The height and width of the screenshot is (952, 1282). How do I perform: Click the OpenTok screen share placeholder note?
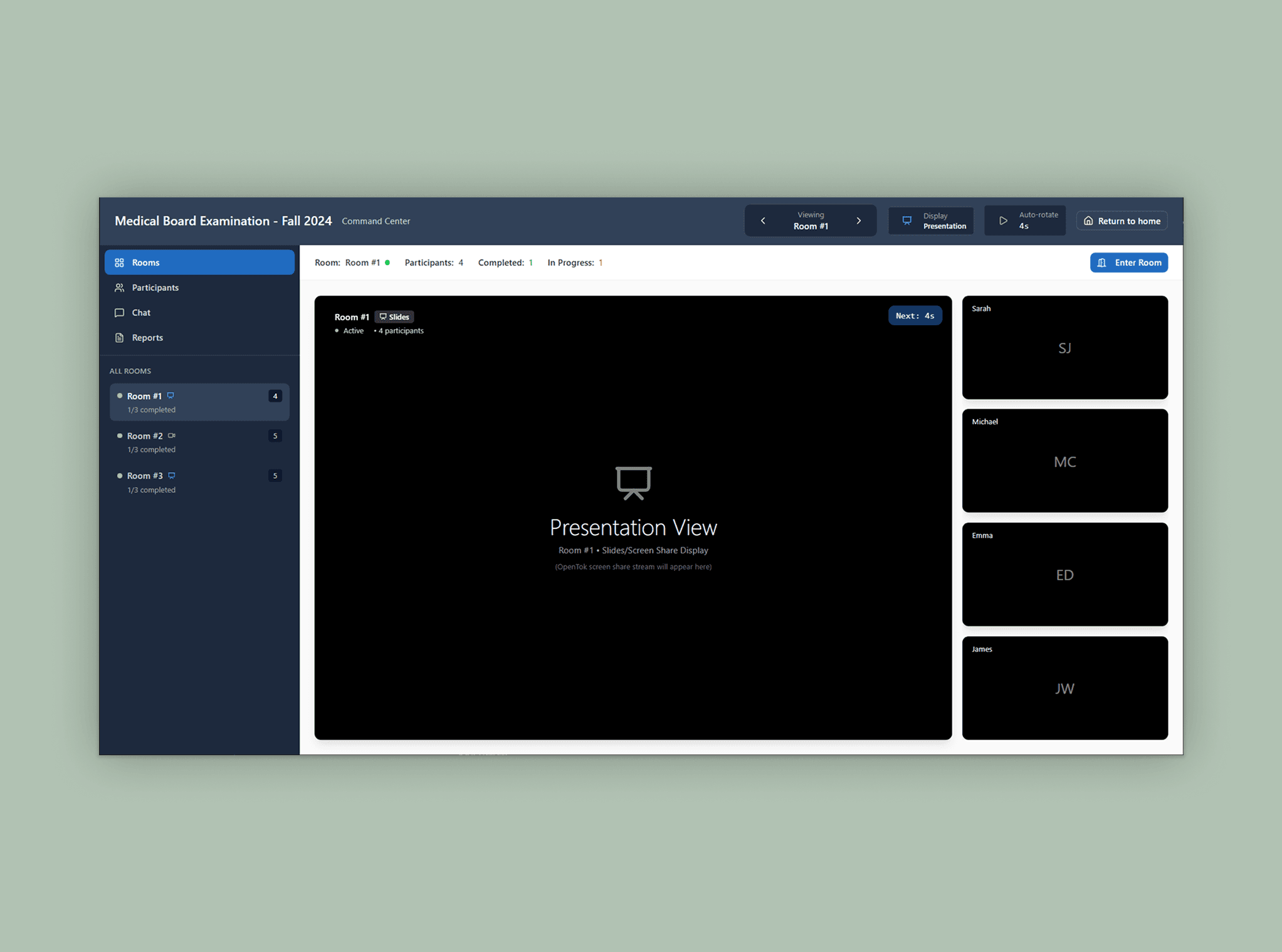633,567
